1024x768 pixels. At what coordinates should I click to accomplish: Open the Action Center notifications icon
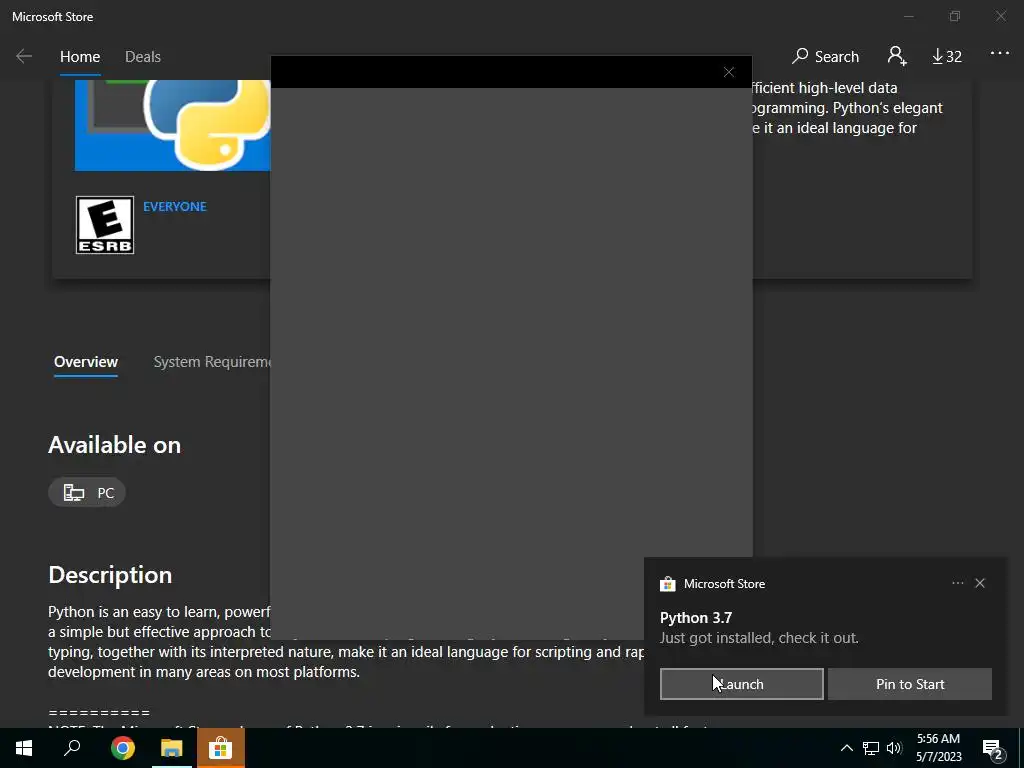[992, 748]
